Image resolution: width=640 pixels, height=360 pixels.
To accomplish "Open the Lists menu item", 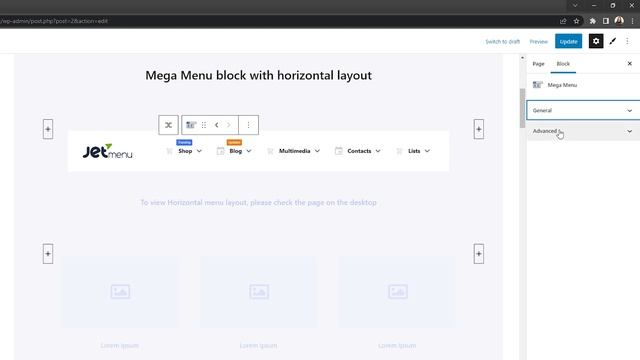I will (414, 151).
